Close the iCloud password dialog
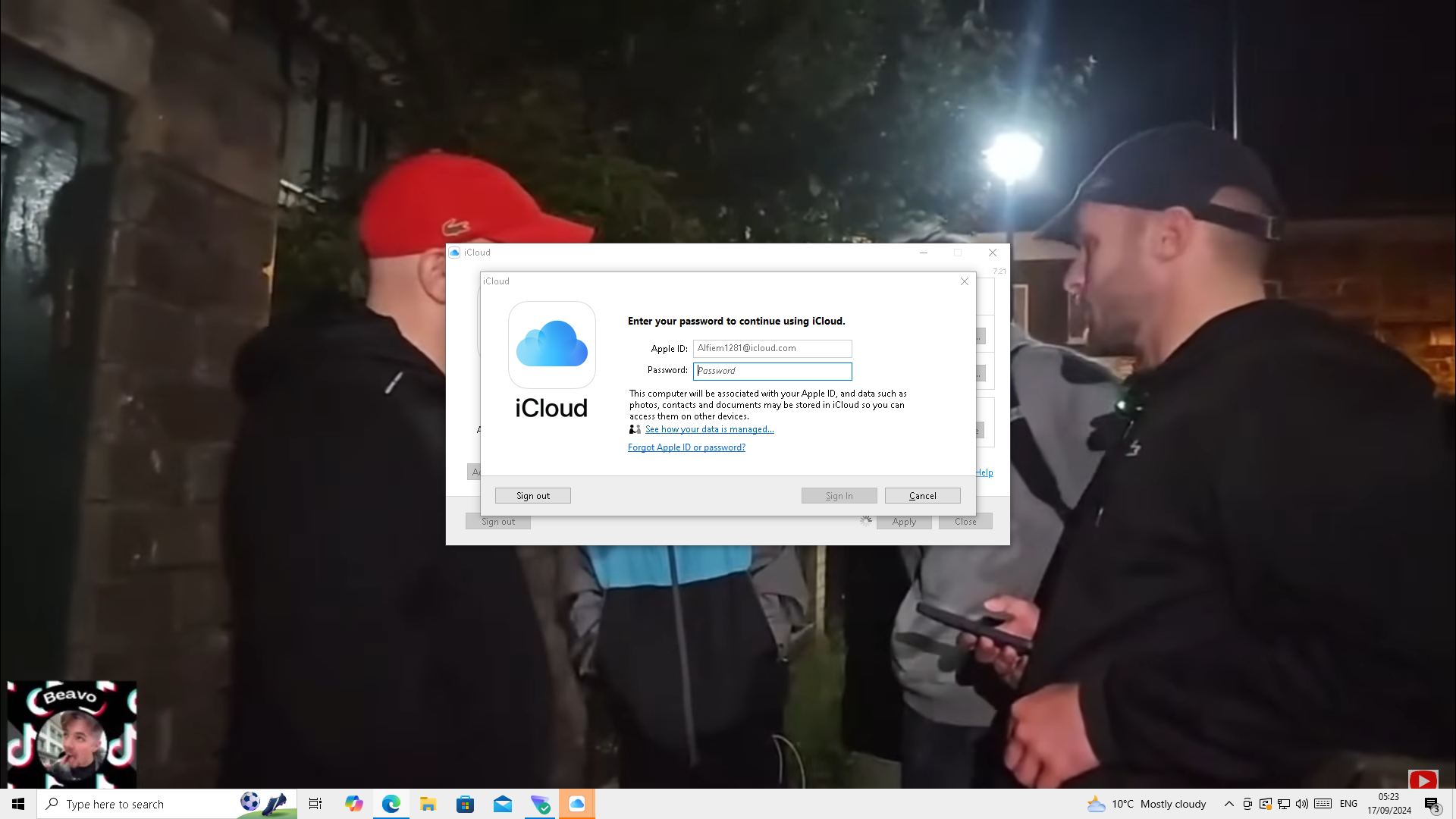This screenshot has height=819, width=1456. click(965, 281)
